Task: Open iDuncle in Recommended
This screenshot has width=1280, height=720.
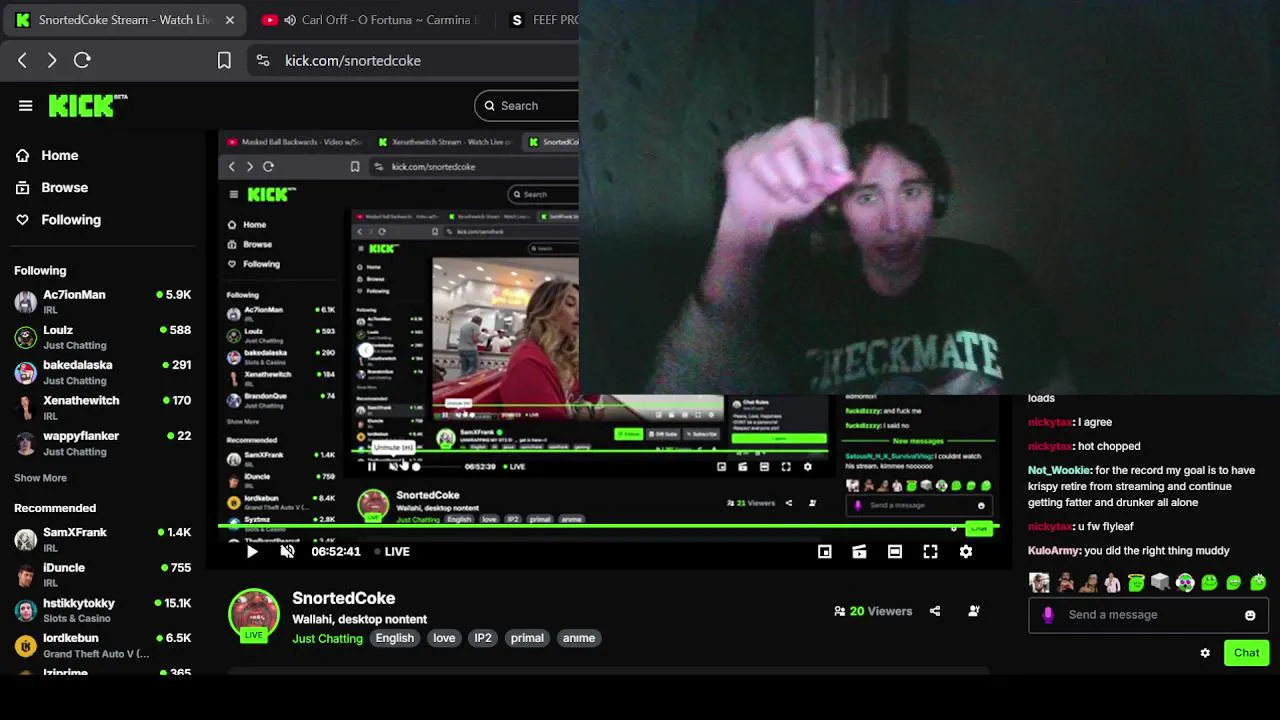Action: click(102, 574)
